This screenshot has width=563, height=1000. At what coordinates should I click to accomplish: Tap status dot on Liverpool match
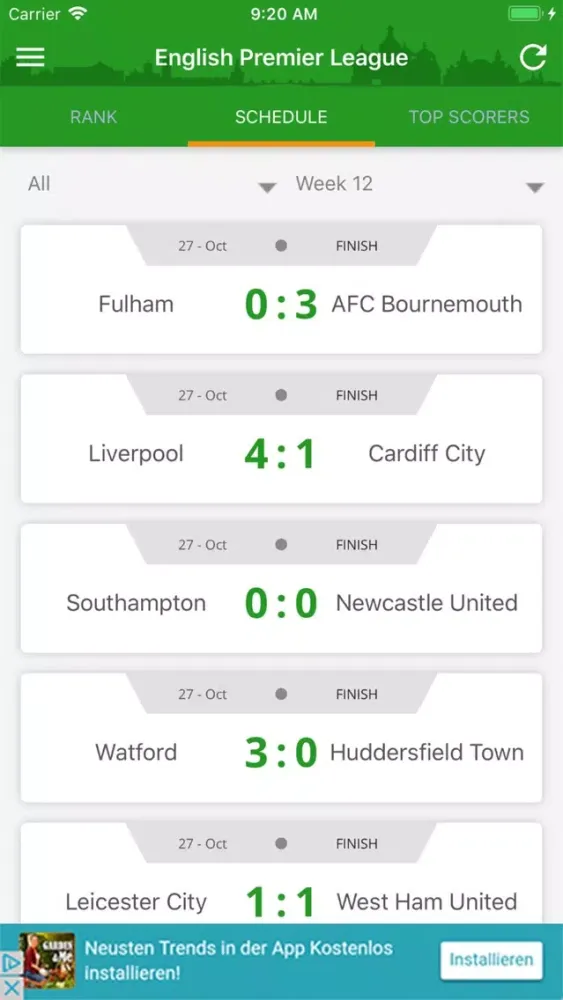coord(281,395)
